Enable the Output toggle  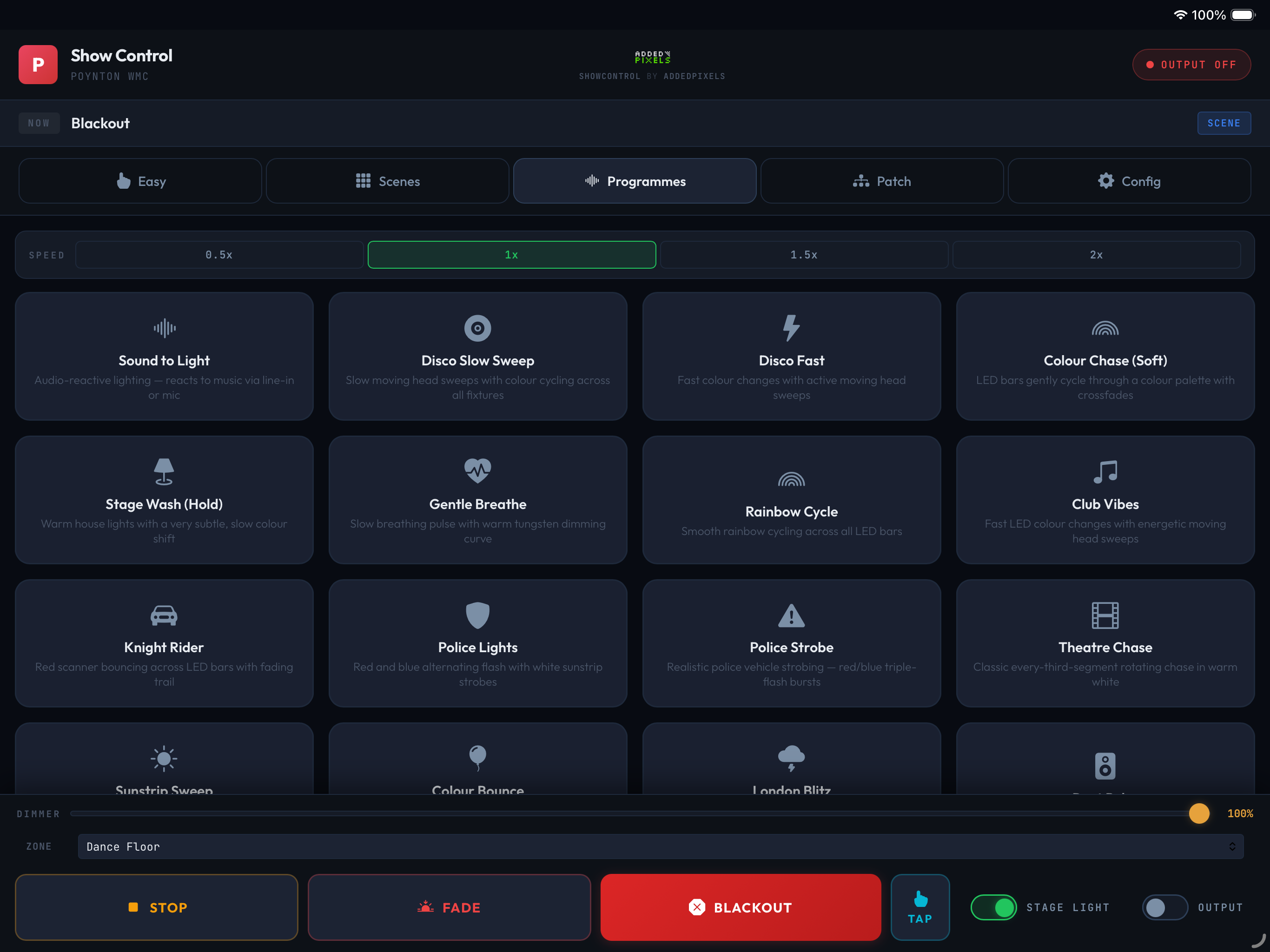1164,907
